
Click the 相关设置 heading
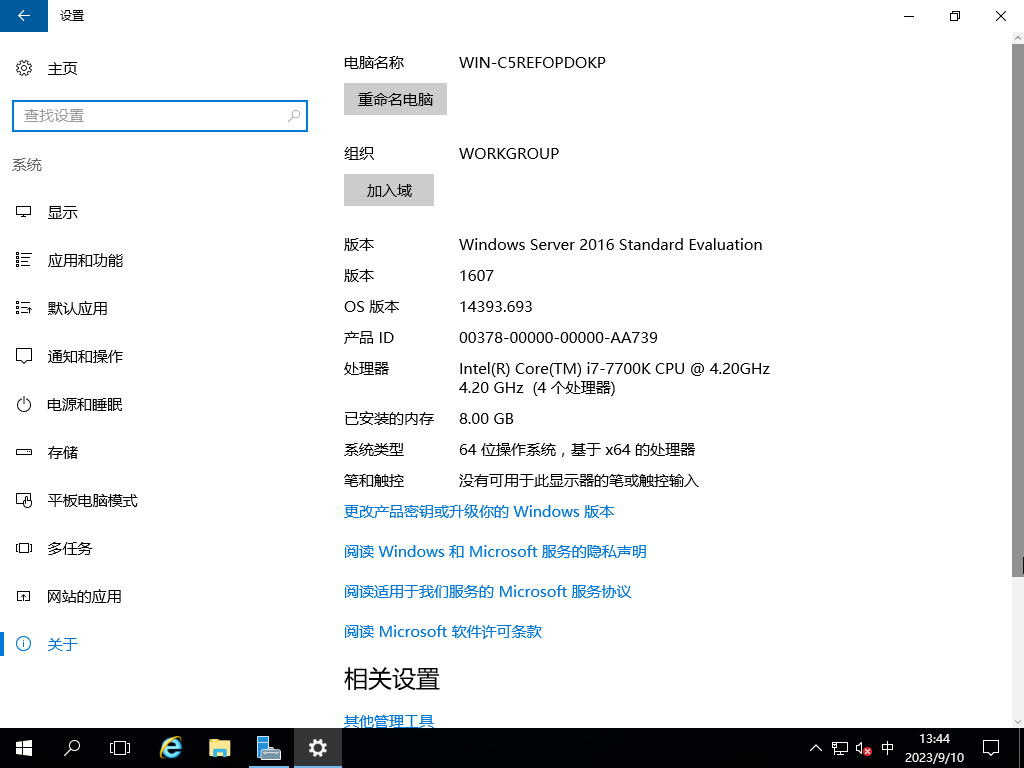pos(392,679)
